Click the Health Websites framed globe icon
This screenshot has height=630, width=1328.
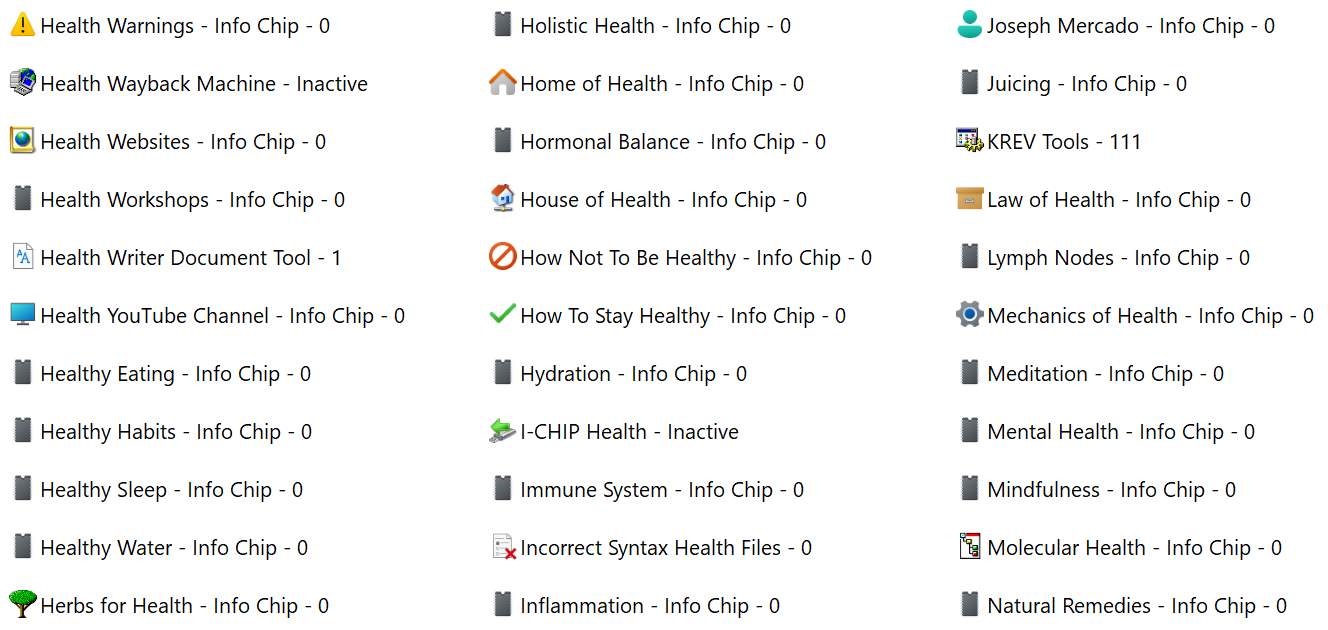(x=22, y=142)
